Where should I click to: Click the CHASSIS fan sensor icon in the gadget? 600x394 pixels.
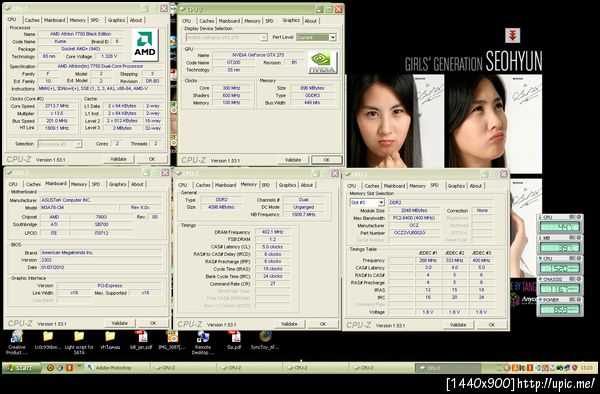[541, 279]
